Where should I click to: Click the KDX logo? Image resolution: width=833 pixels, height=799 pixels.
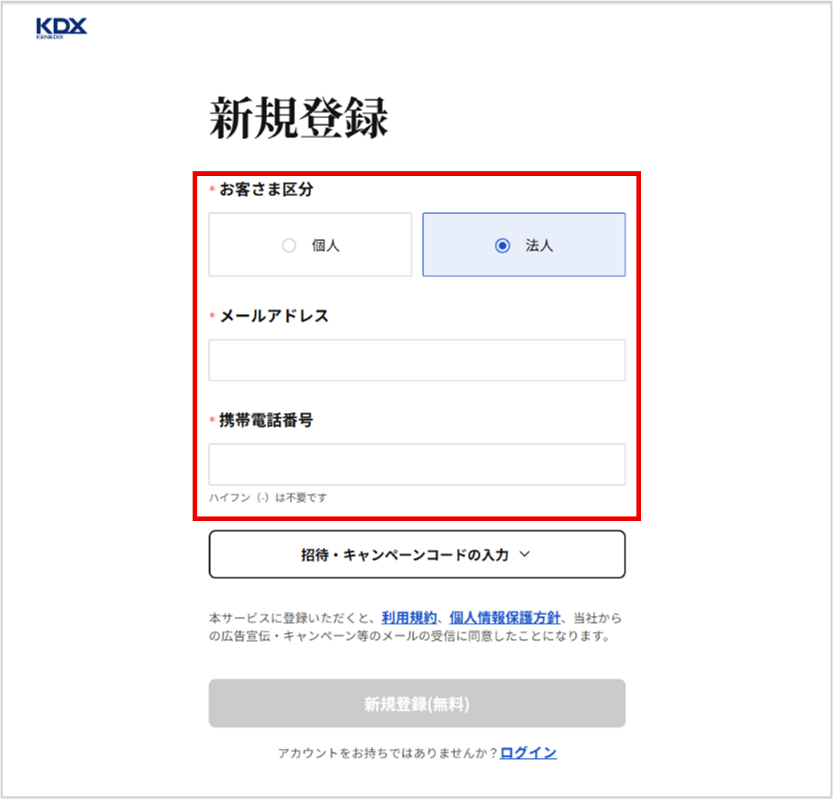tap(61, 28)
